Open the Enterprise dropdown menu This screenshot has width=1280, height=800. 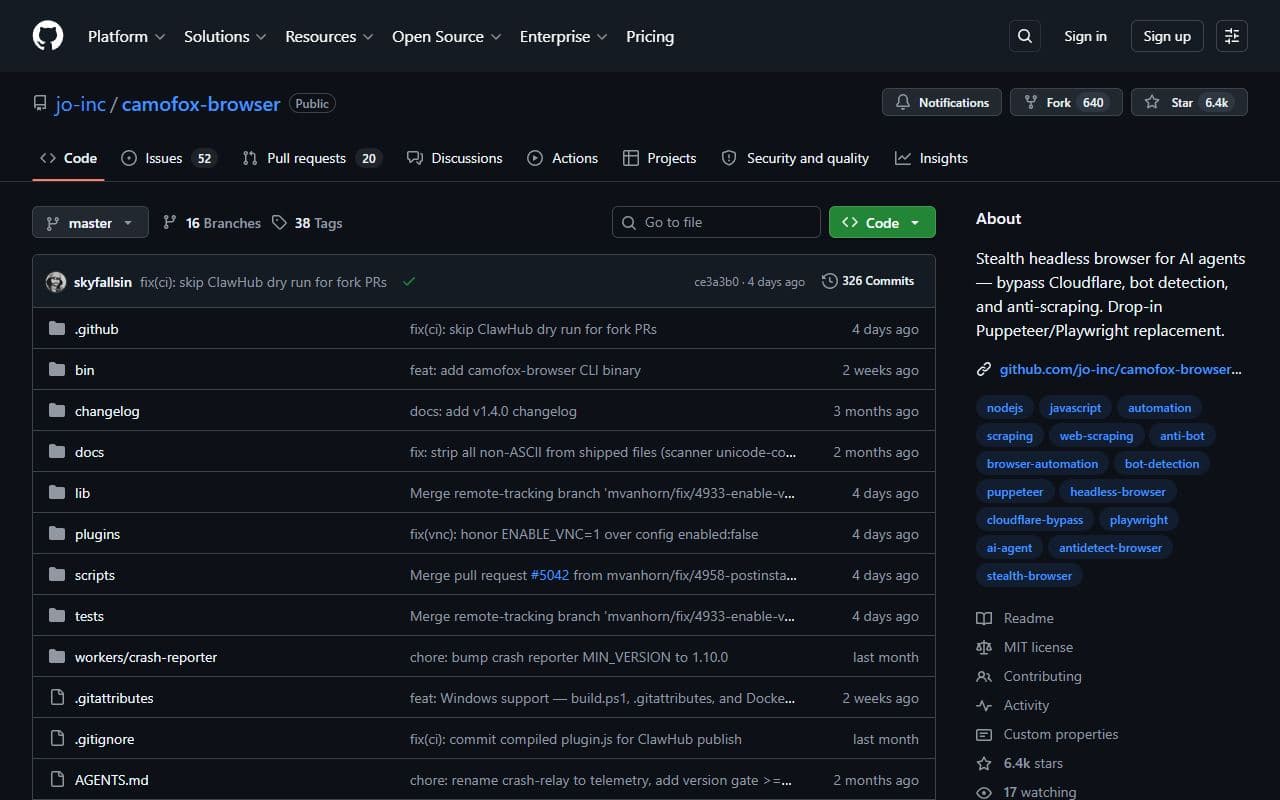[x=563, y=36]
